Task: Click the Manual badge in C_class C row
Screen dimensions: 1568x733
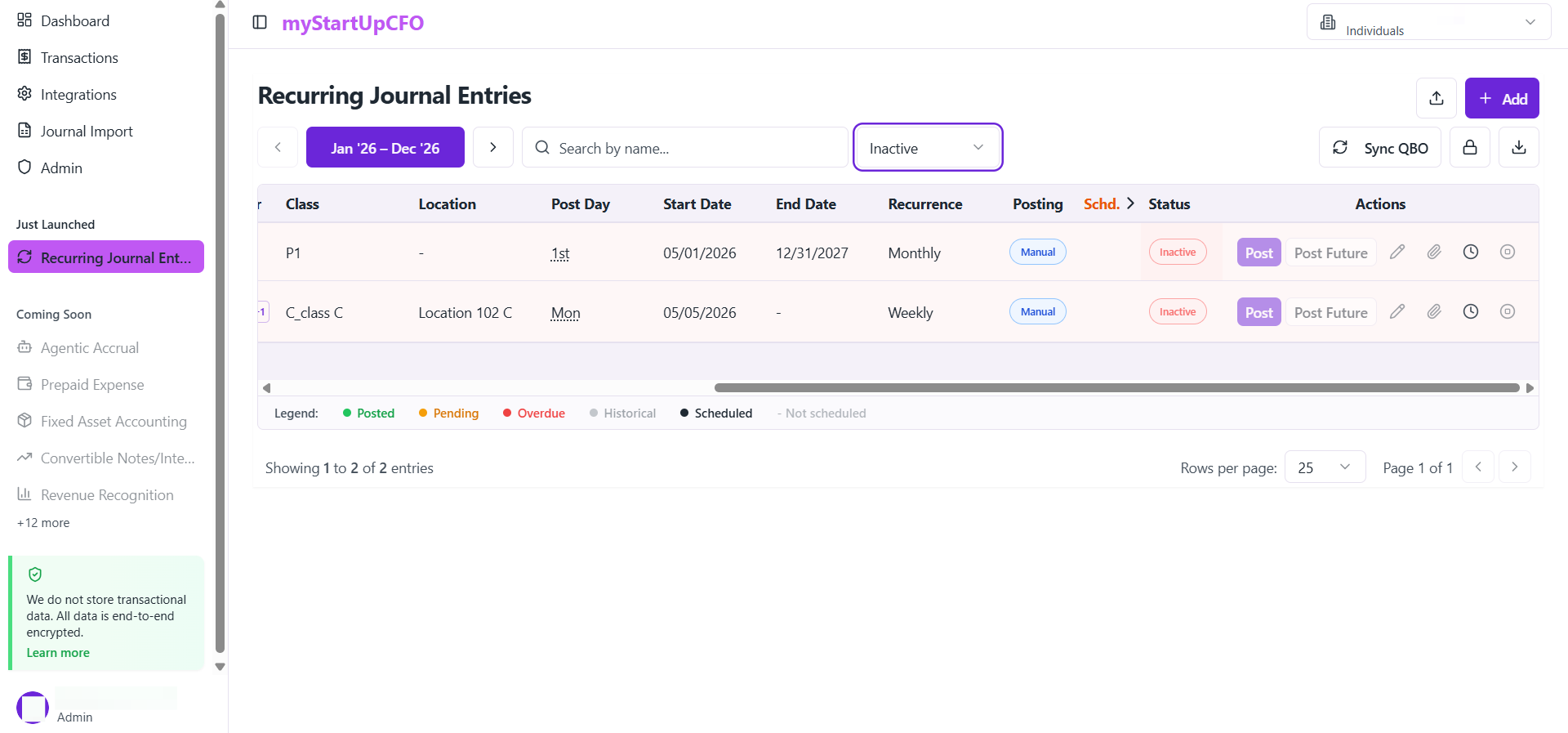Action: (x=1038, y=311)
